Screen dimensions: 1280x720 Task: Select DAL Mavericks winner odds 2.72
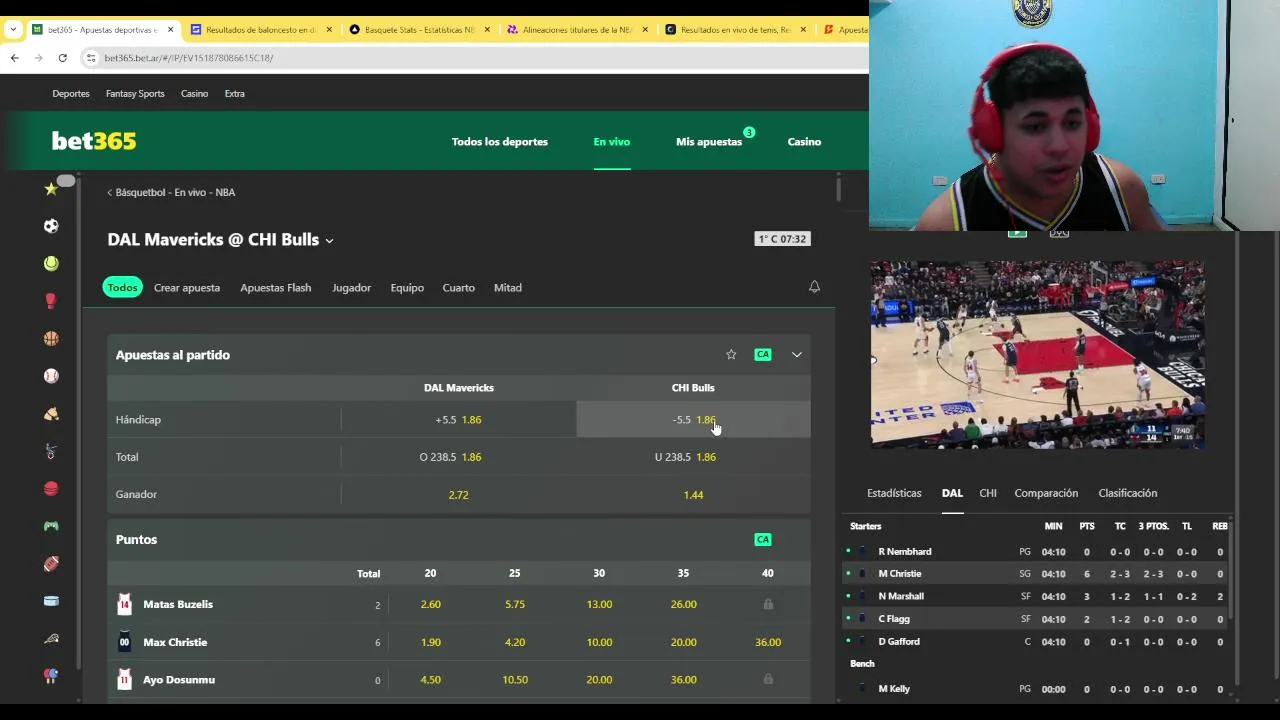pos(459,495)
